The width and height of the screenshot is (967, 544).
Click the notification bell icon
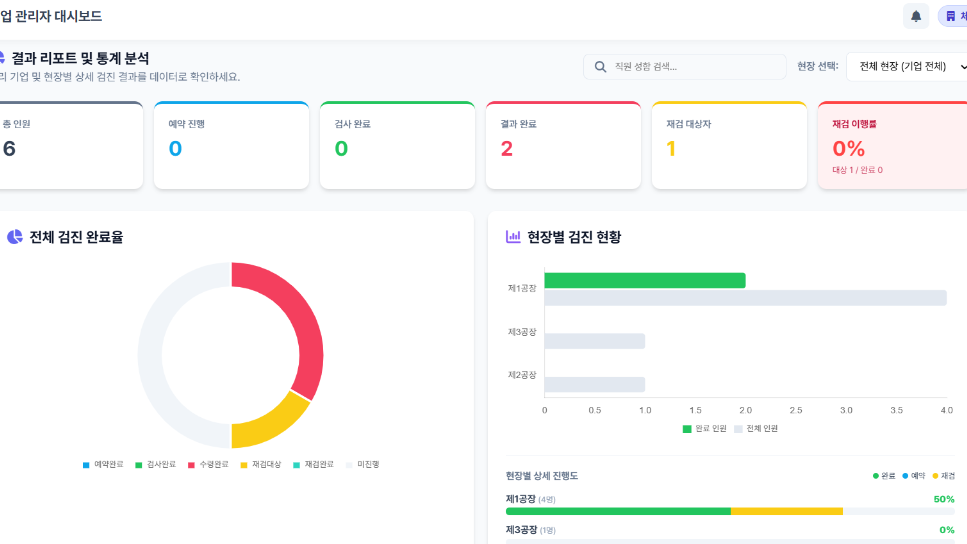915,16
